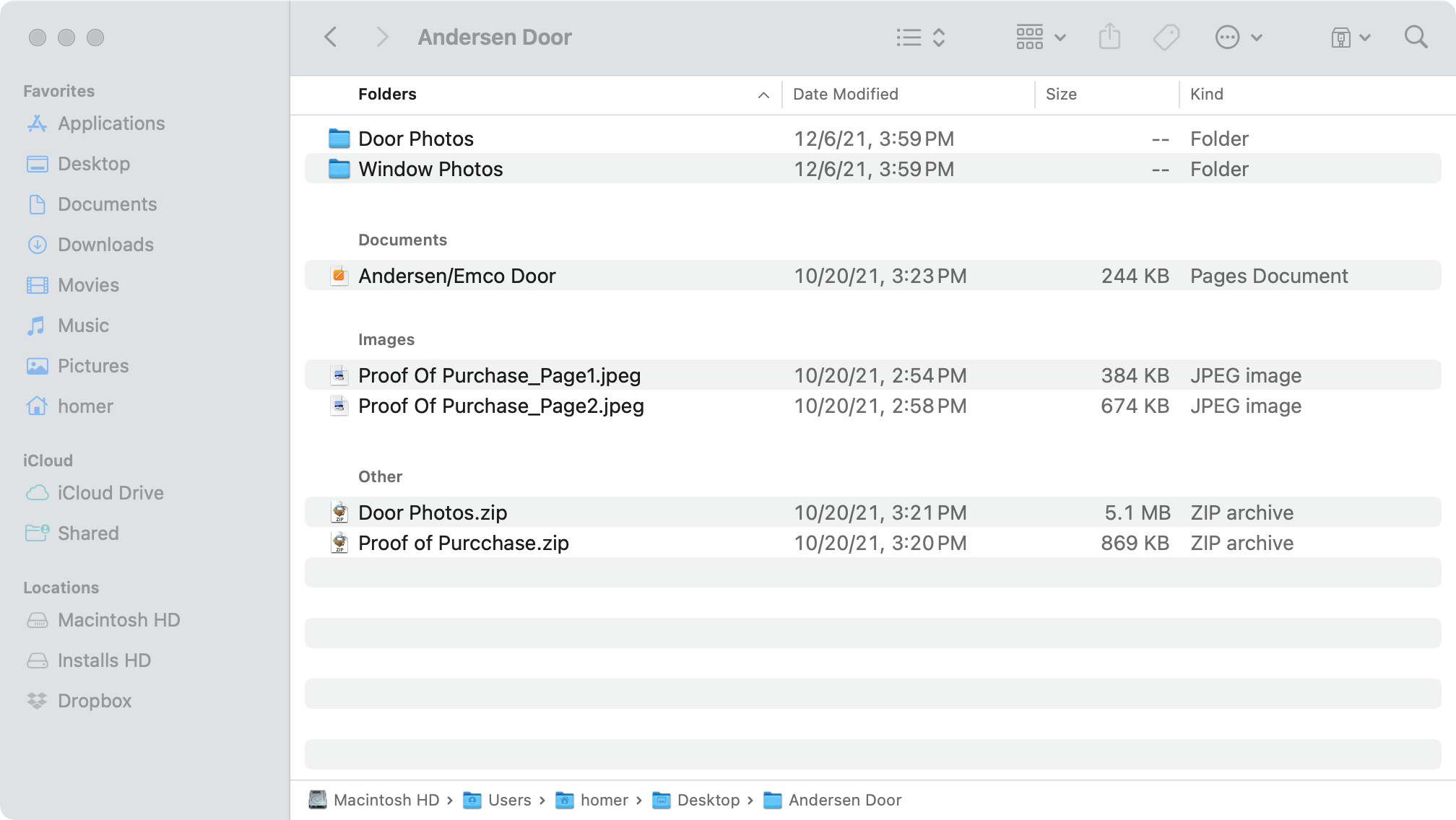This screenshot has height=820, width=1456.
Task: Click the Pages Document kind cell
Action: 1269,276
